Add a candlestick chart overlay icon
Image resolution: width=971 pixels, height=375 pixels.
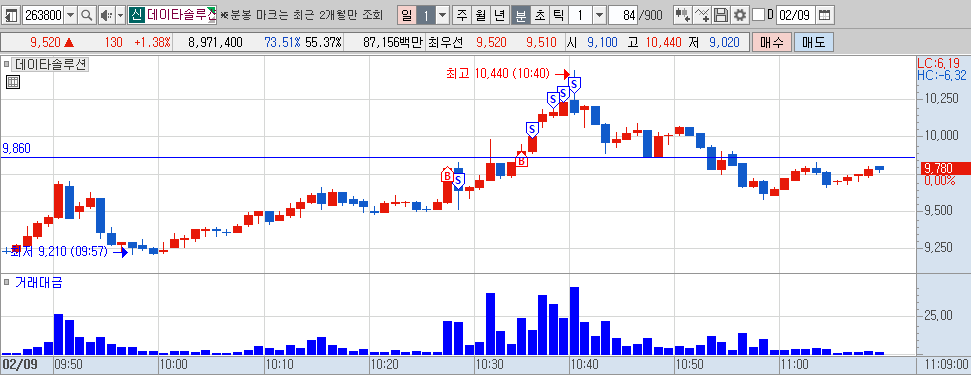coord(682,15)
